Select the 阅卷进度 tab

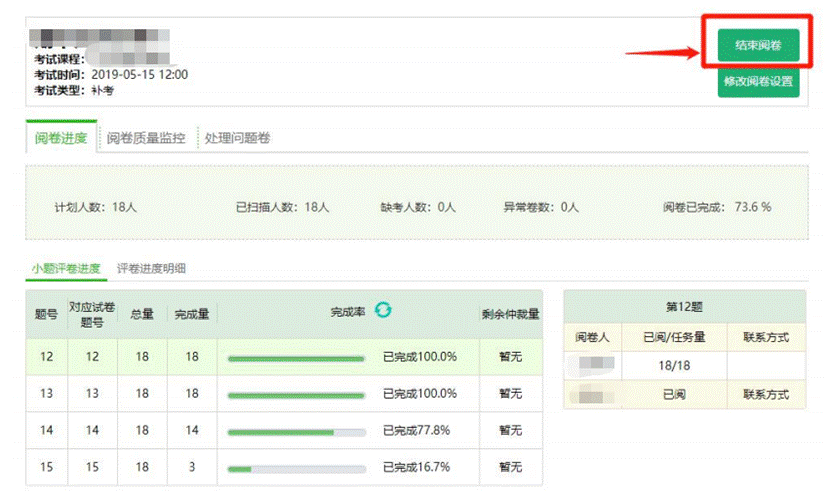tap(61, 138)
